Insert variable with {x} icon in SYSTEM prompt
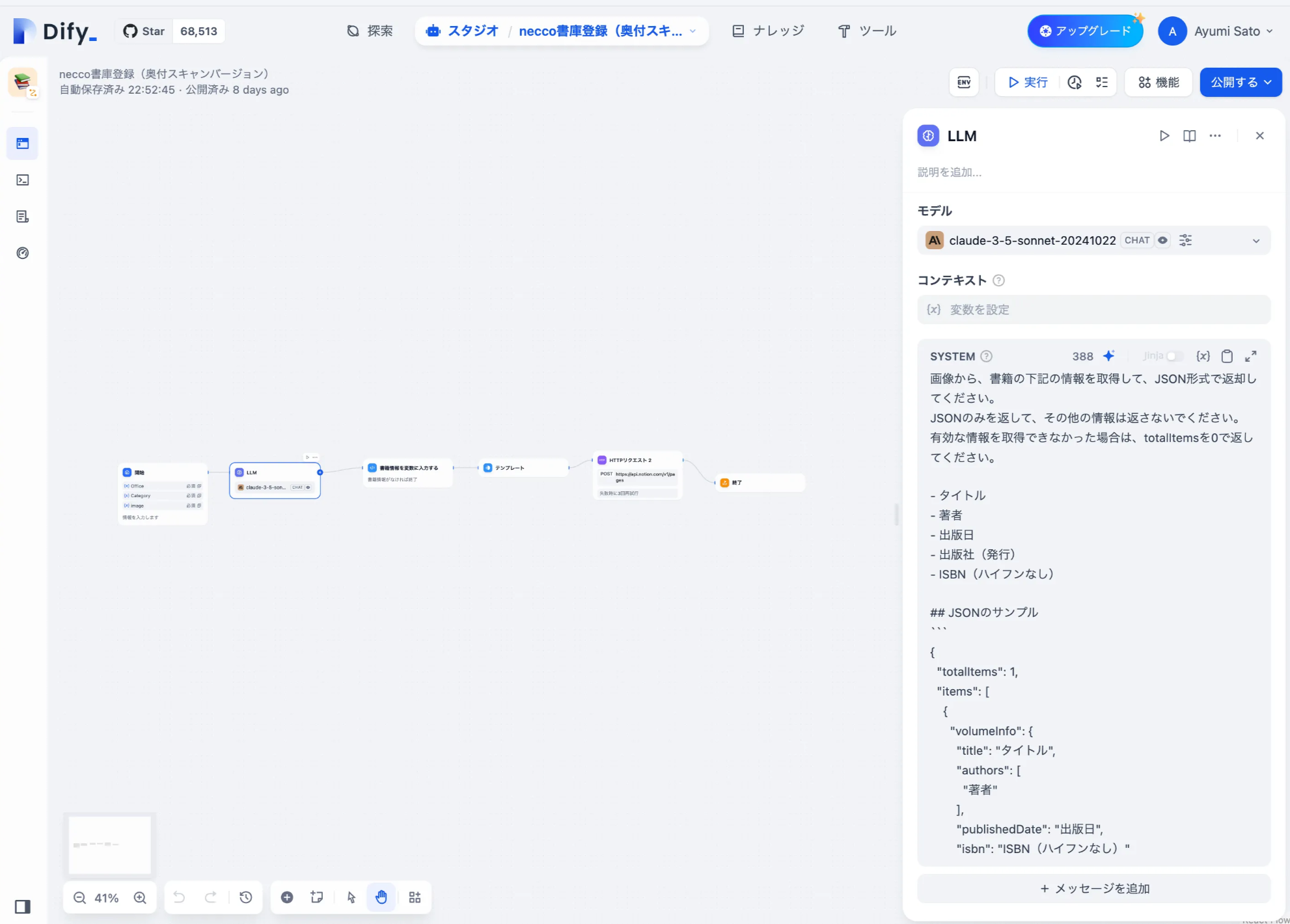Screen dimensions: 1290x924 (1203, 356)
